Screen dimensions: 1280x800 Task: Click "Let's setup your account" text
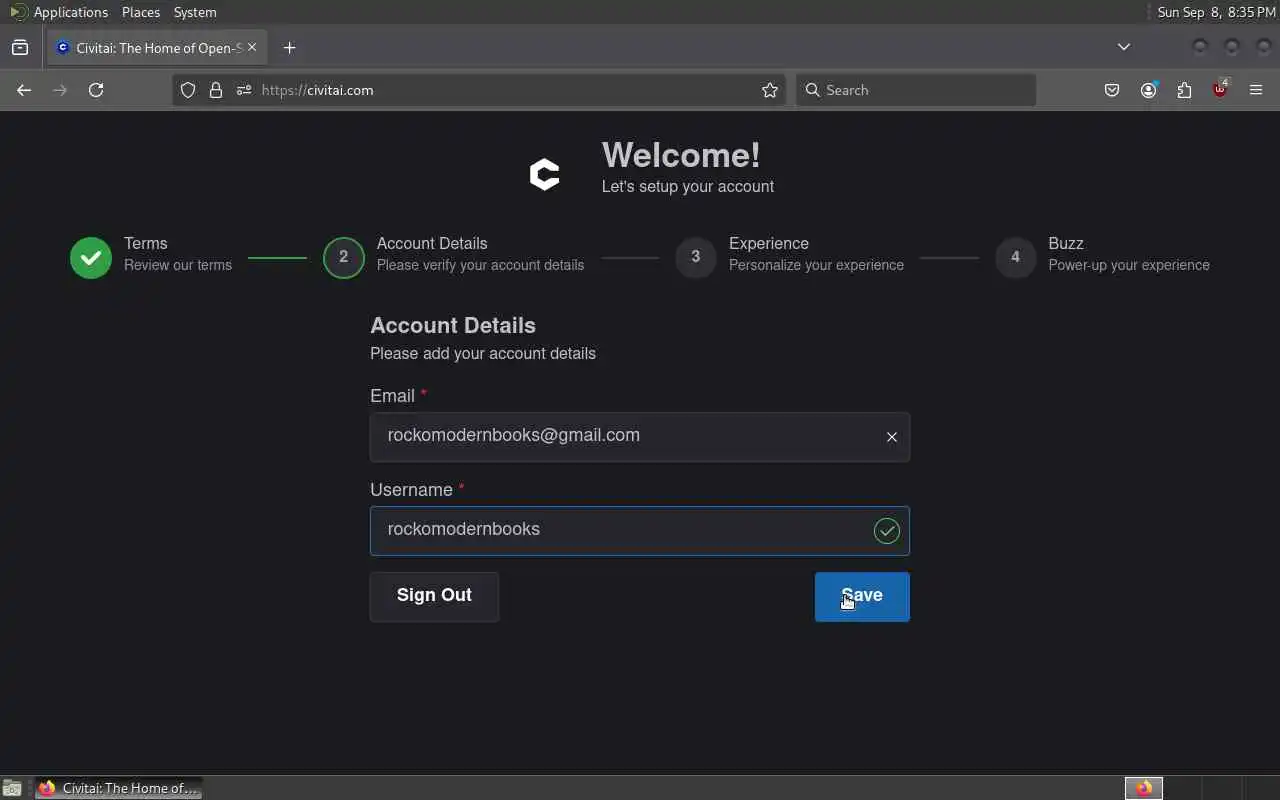pos(688,187)
